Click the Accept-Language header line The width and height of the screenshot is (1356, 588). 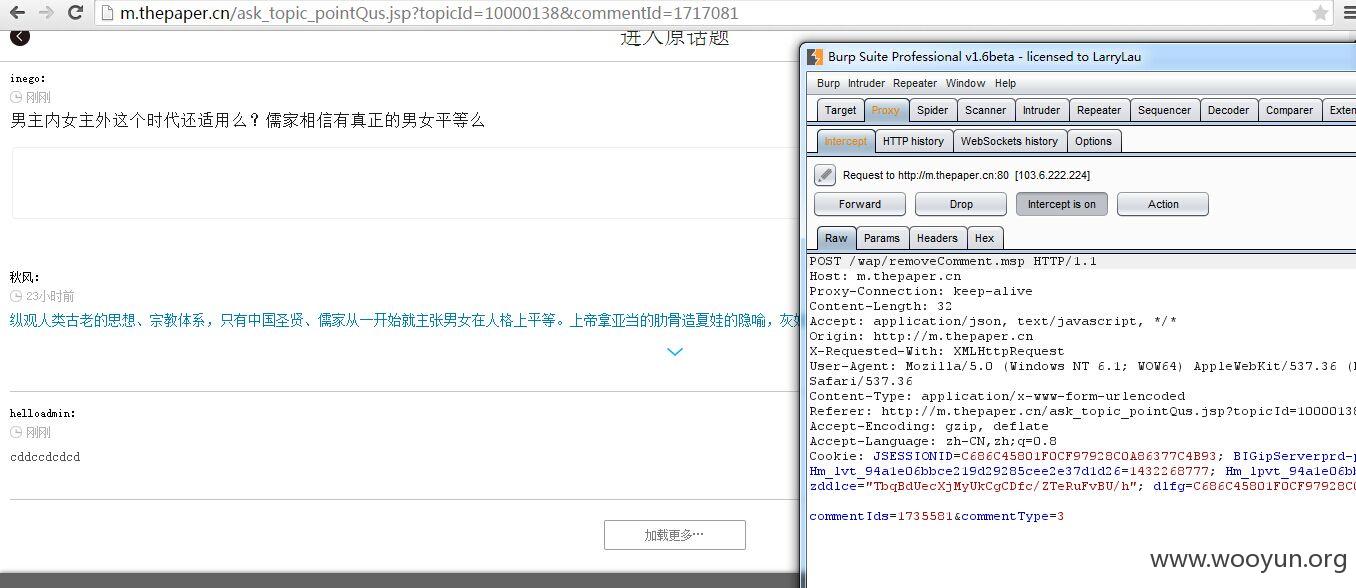933,441
